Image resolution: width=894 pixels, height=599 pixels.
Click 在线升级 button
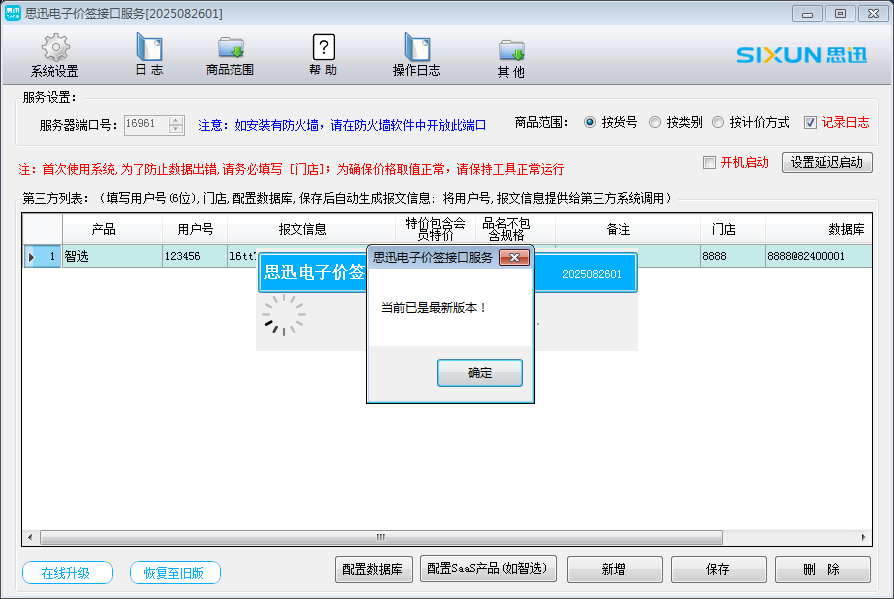pyautogui.click(x=67, y=573)
